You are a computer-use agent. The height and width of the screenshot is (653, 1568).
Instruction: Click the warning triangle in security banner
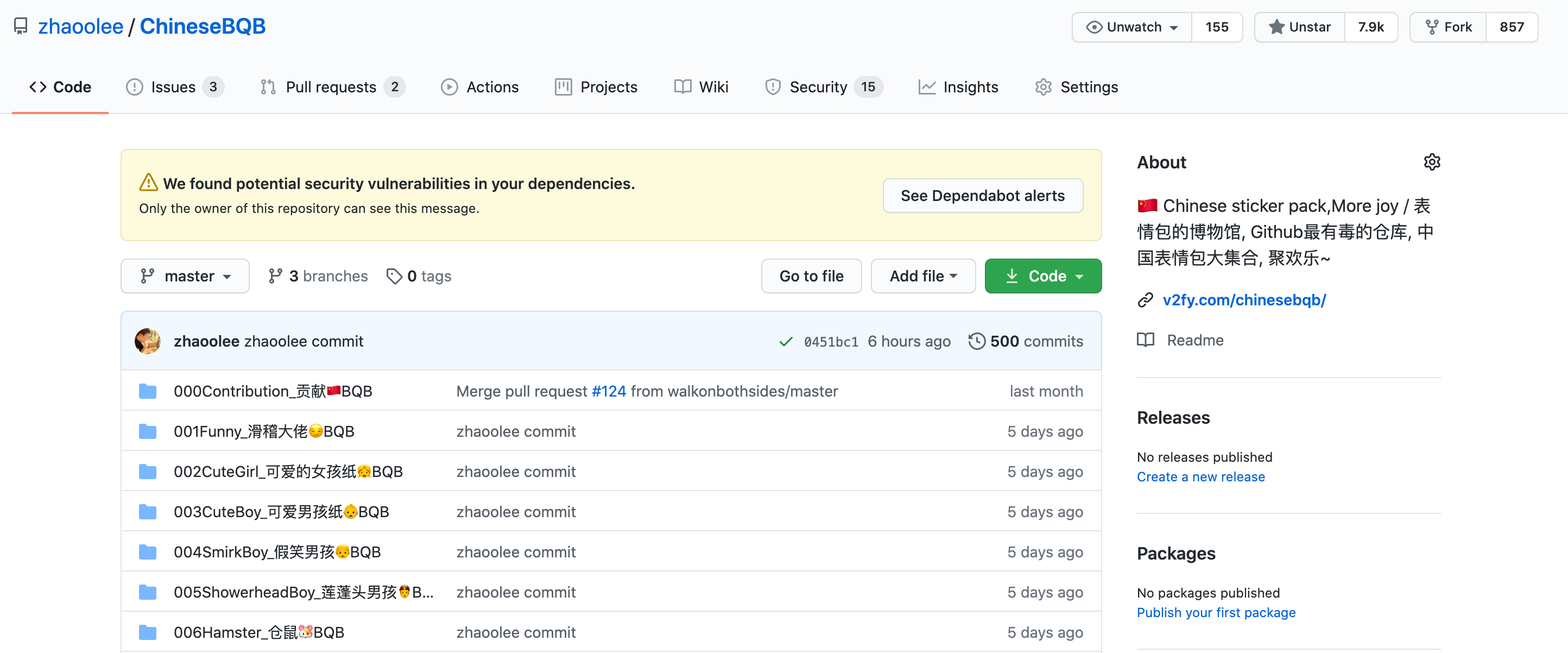[x=149, y=182]
